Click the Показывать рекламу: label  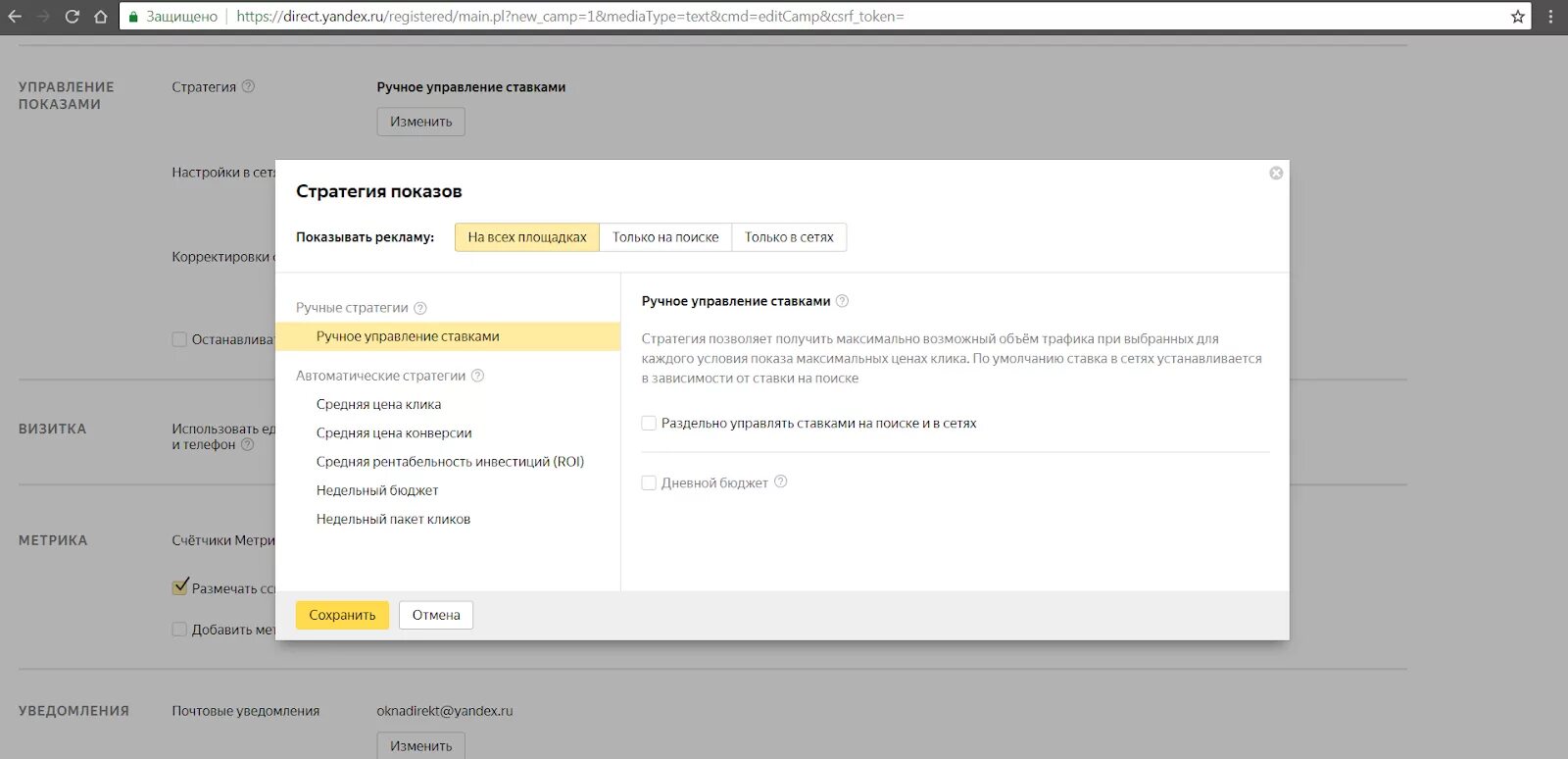tap(365, 237)
